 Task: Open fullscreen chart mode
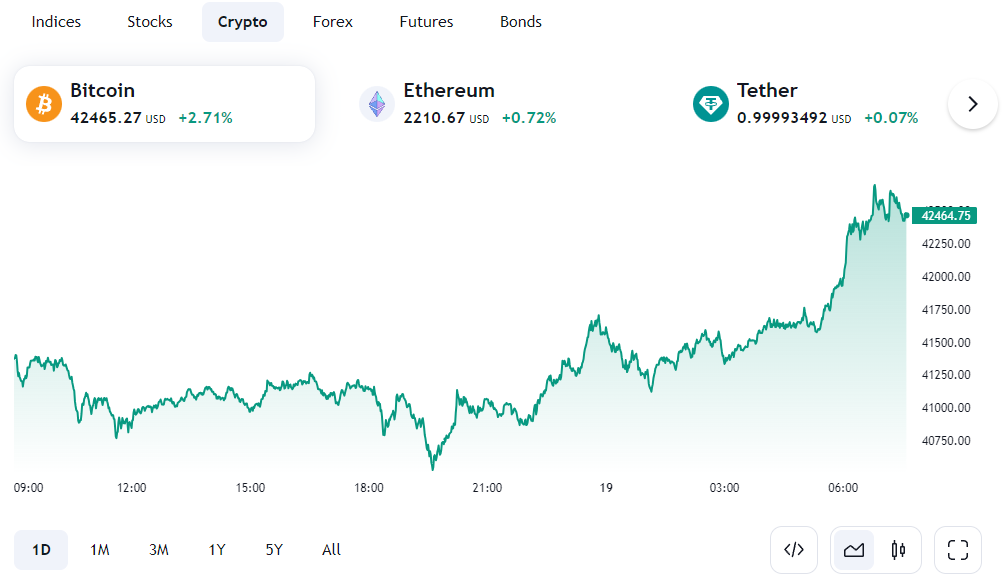(958, 550)
